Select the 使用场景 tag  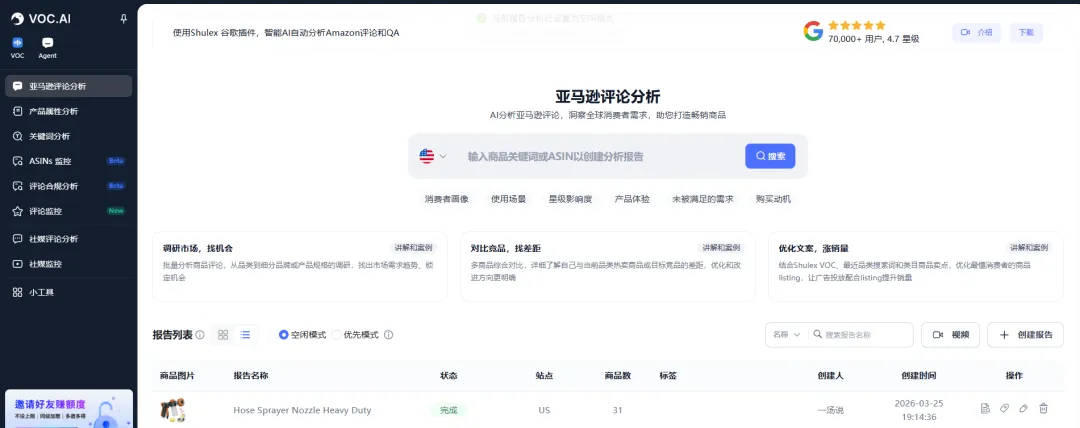coord(508,199)
